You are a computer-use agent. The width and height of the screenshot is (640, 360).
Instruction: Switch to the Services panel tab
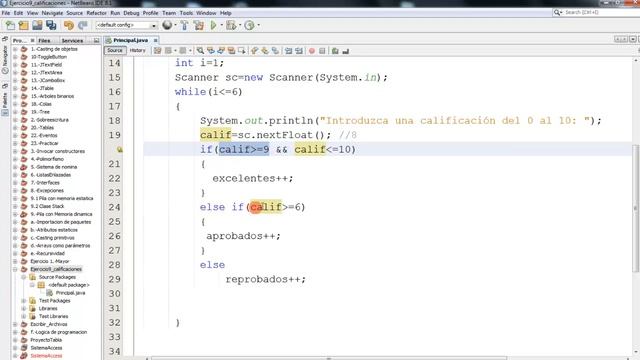pyautogui.click(x=72, y=40)
